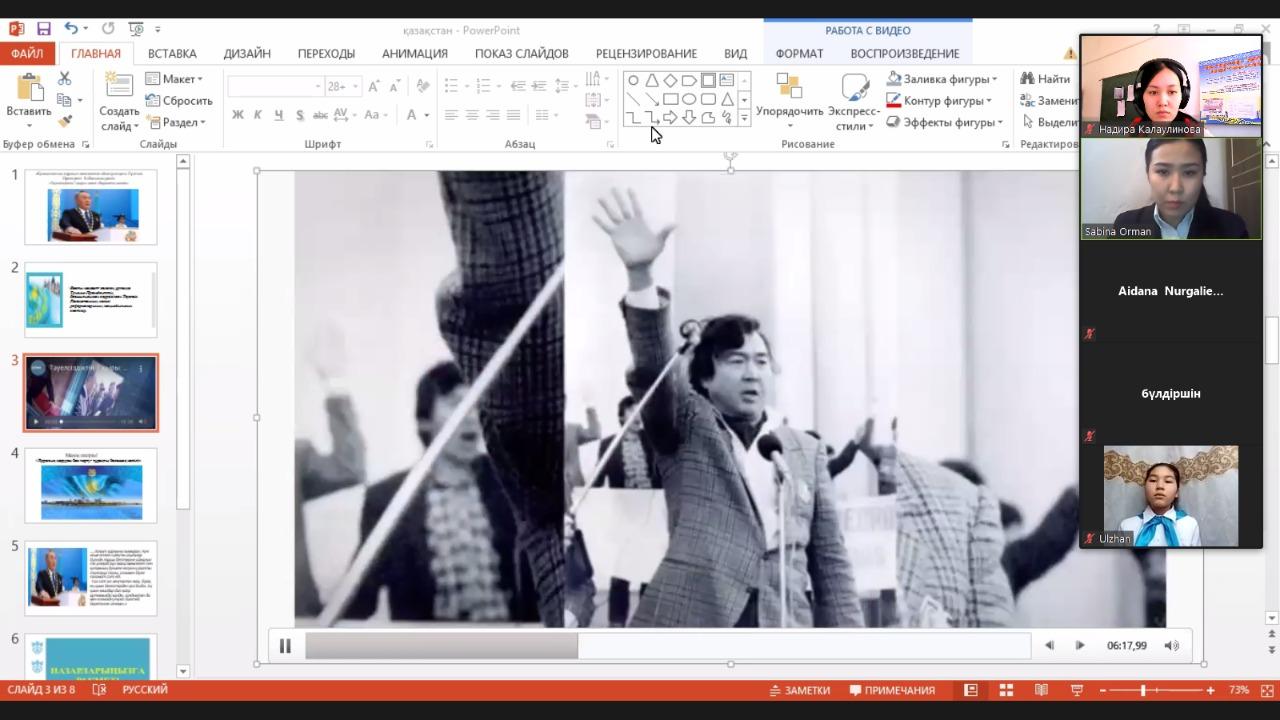Switch to the ВСТАВКА ribbon tab
This screenshot has height=720, width=1280.
pyautogui.click(x=172, y=53)
